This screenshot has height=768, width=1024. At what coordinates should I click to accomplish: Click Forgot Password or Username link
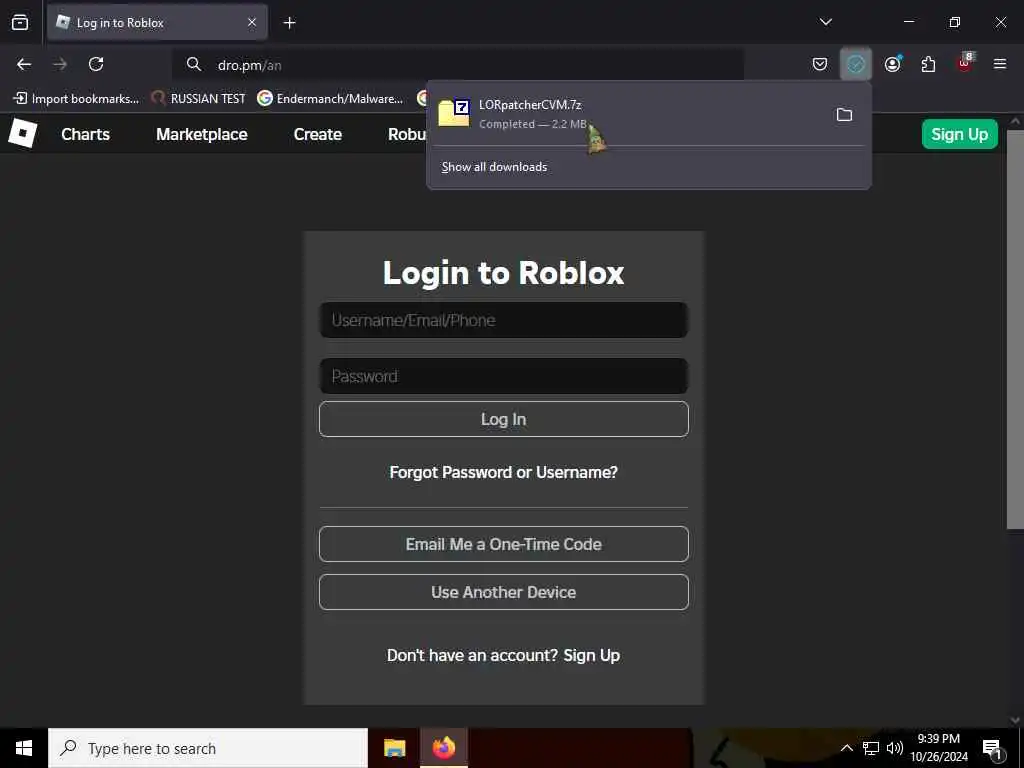click(504, 472)
